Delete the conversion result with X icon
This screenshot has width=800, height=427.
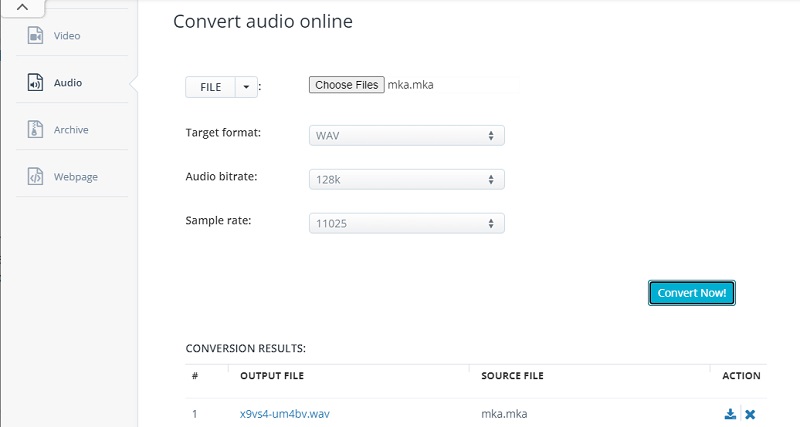coord(750,414)
